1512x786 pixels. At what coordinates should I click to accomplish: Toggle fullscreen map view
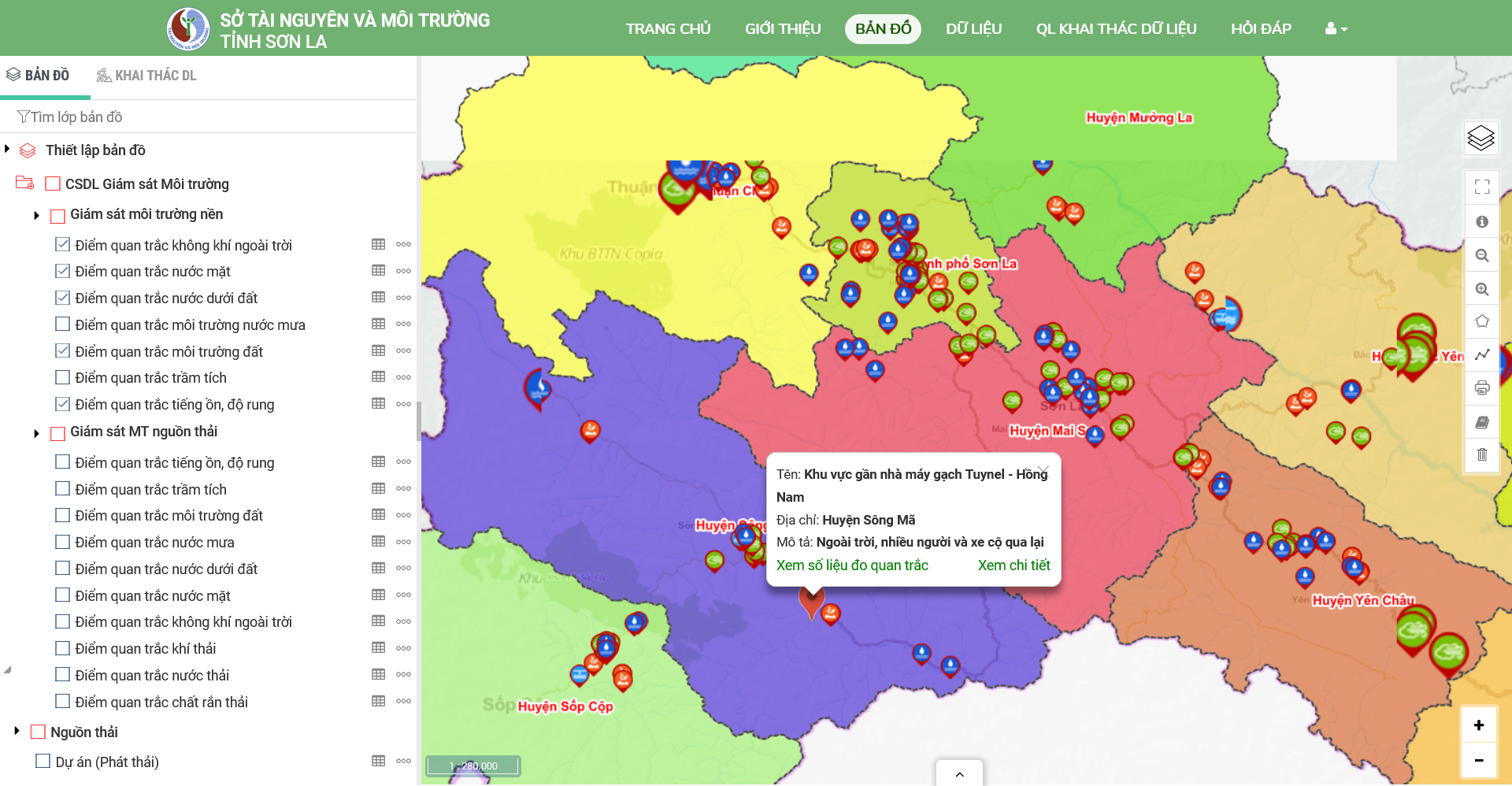click(1481, 187)
